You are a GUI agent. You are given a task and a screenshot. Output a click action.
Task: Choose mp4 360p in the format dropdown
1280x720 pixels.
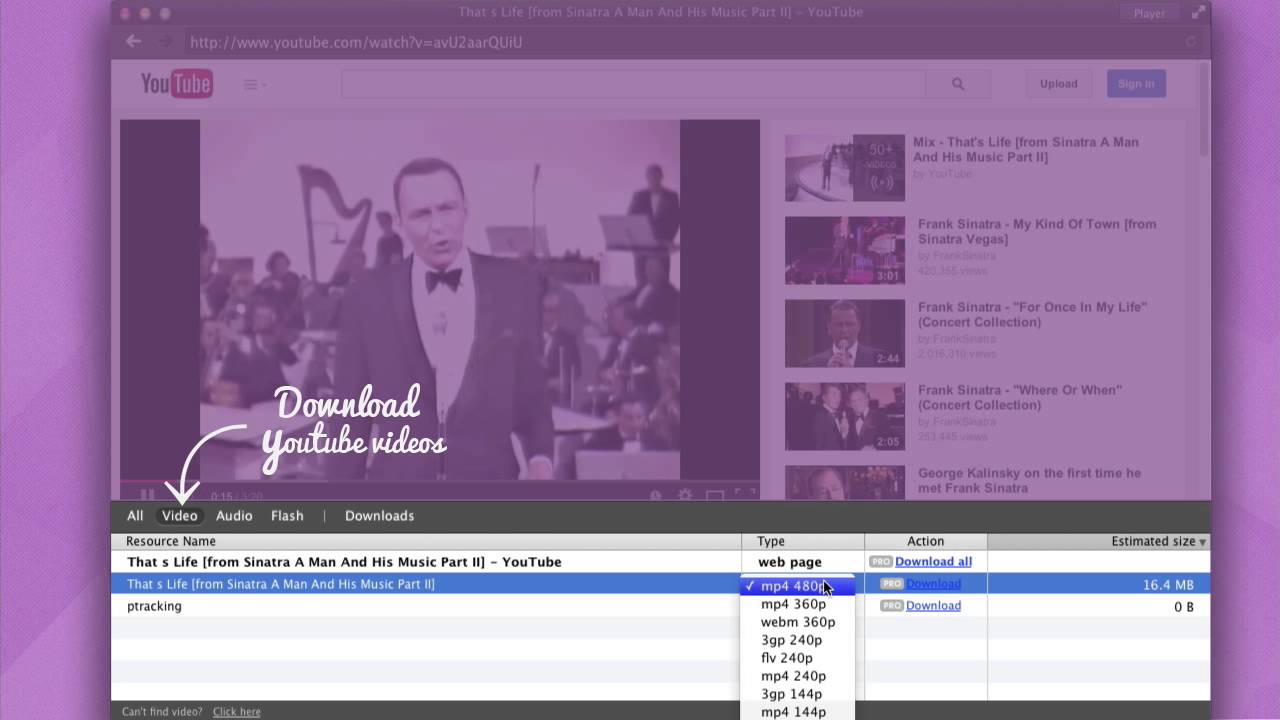coord(797,604)
